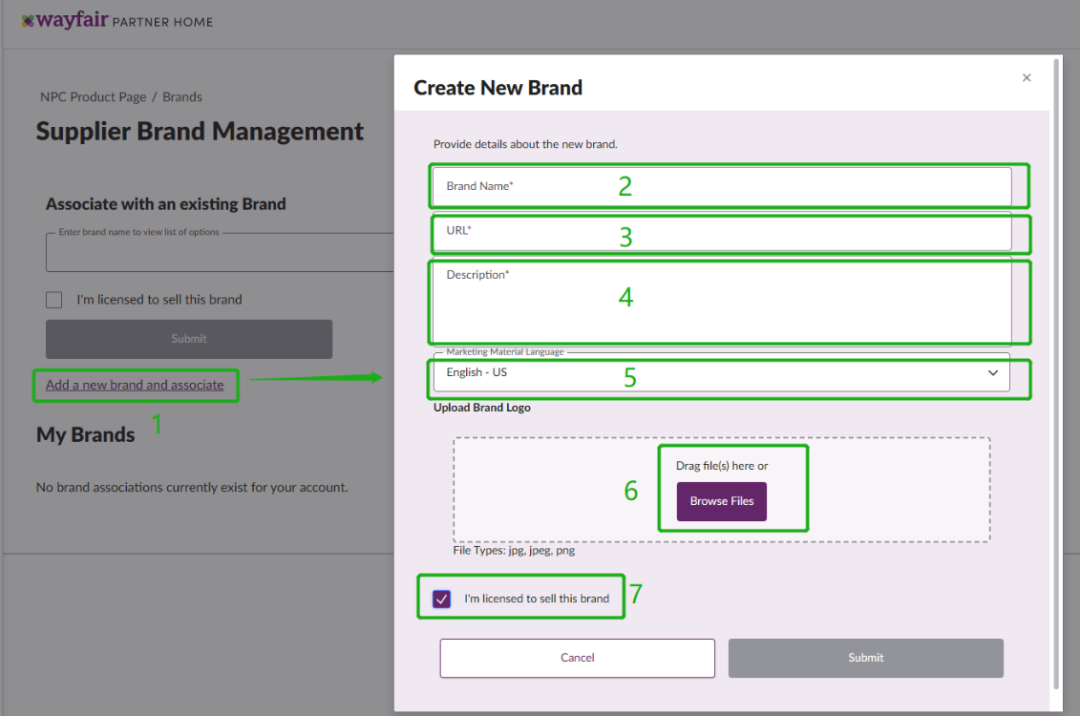The width and height of the screenshot is (1080, 716).
Task: Click Add a new brand and associate
Action: tap(135, 385)
